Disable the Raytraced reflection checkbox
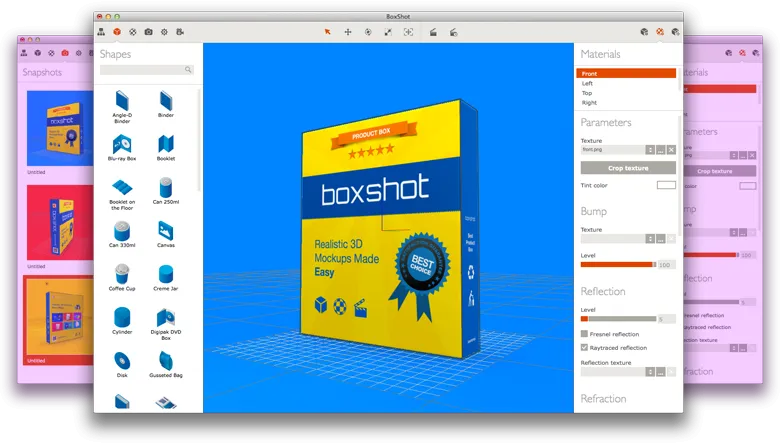 (x=585, y=347)
